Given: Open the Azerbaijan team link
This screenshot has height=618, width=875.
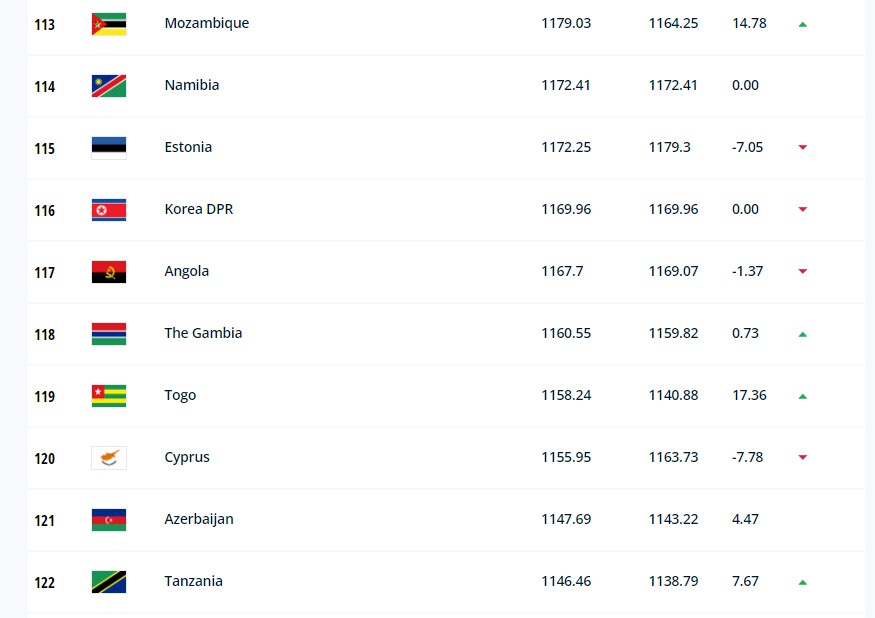Looking at the screenshot, I should click(x=199, y=519).
